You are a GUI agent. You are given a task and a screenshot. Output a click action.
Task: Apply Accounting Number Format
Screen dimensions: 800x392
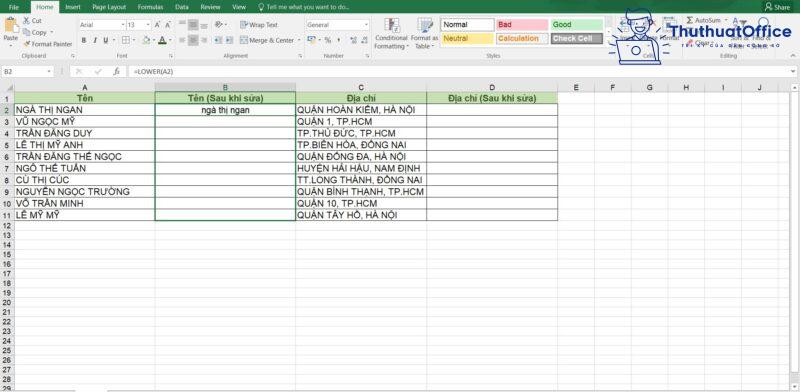coord(311,40)
